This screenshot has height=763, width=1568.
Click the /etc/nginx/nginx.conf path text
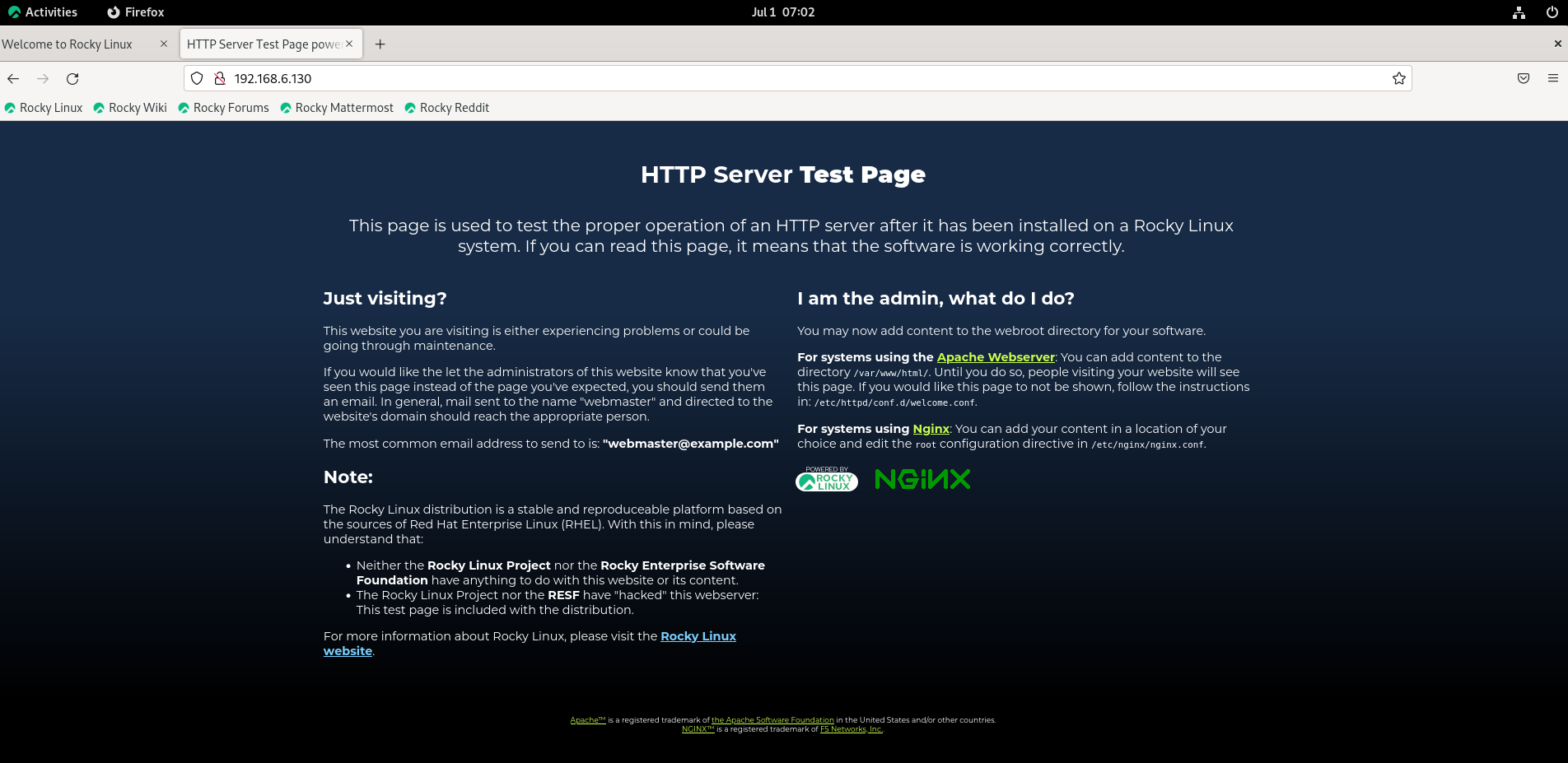pos(1147,444)
